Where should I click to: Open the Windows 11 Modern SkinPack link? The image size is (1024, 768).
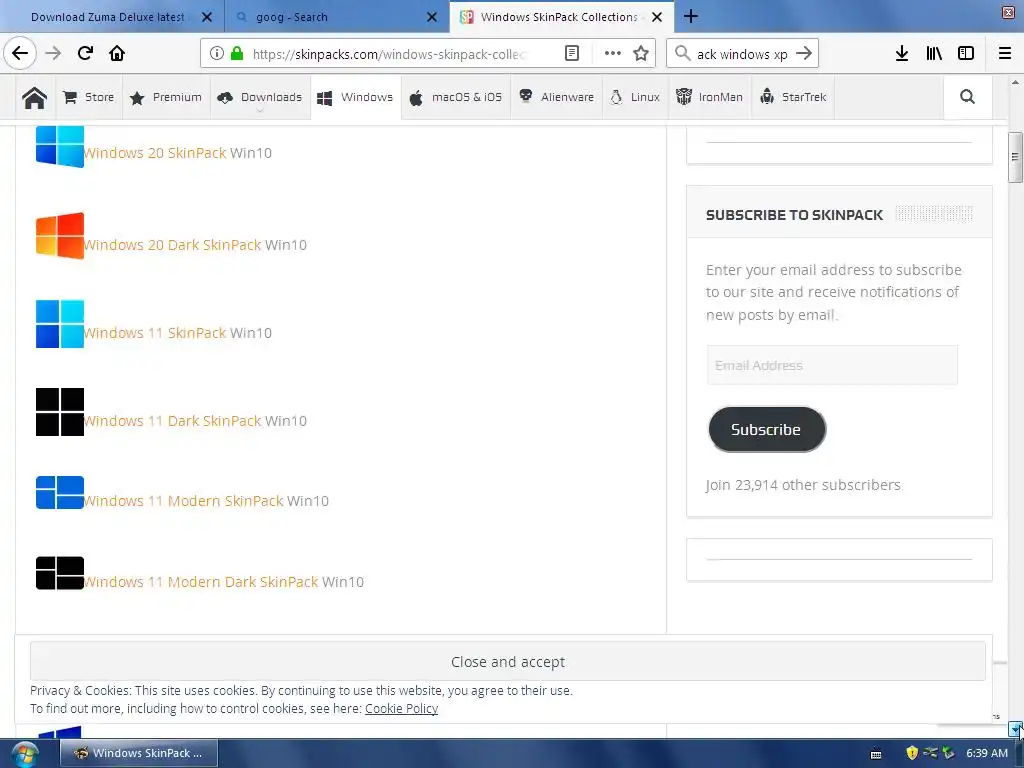tap(184, 501)
